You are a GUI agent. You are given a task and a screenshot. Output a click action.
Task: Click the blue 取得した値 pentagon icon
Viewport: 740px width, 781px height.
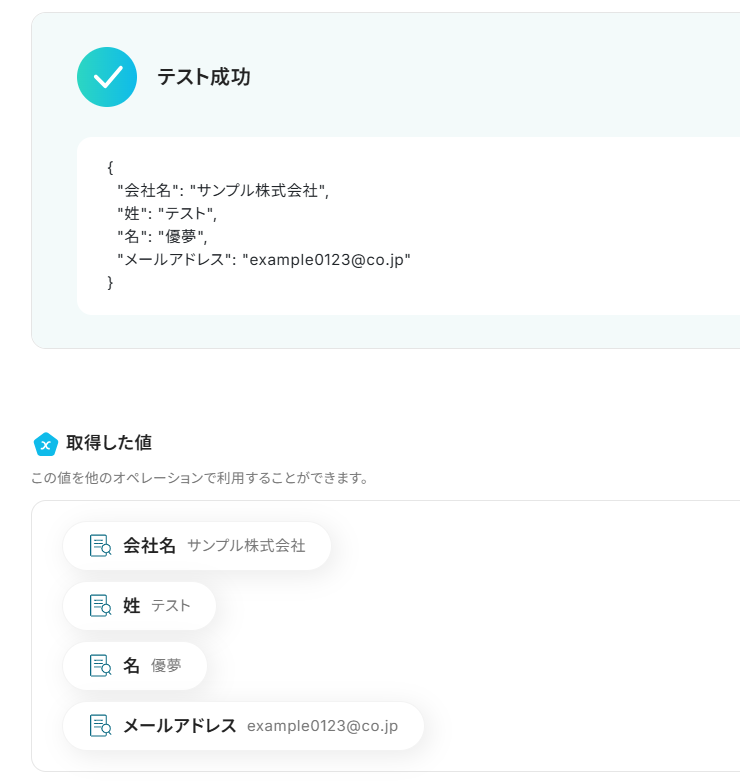pyautogui.click(x=45, y=443)
